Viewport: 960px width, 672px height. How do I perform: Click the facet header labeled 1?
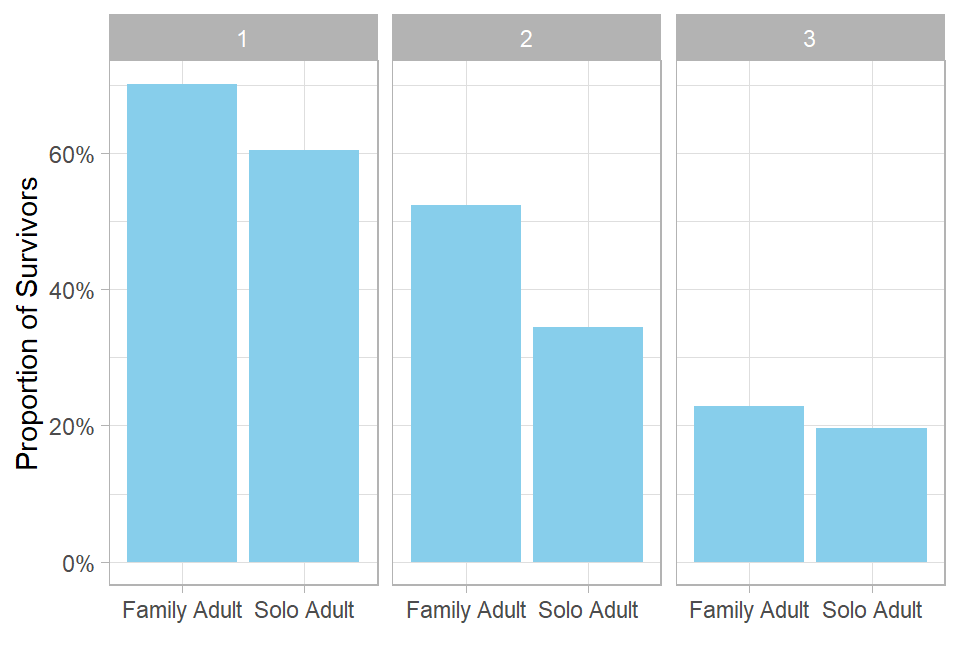click(x=243, y=39)
